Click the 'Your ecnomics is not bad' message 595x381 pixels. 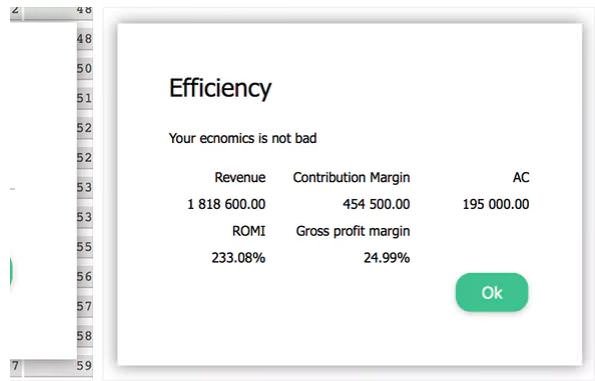pos(243,139)
